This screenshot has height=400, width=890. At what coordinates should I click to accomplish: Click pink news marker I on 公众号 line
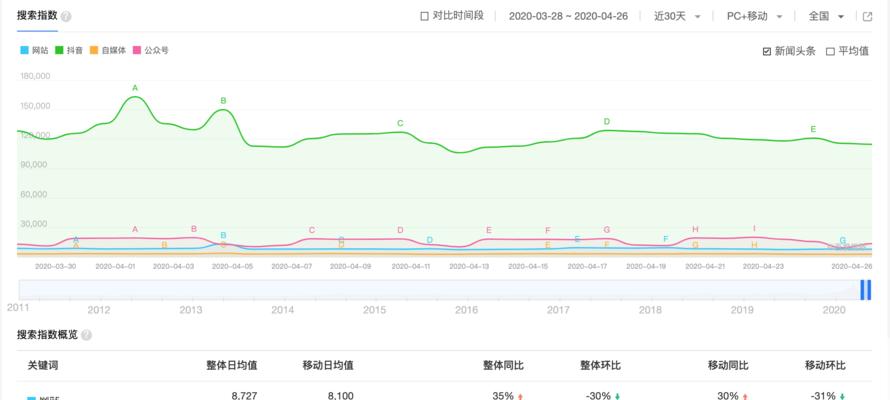(754, 229)
